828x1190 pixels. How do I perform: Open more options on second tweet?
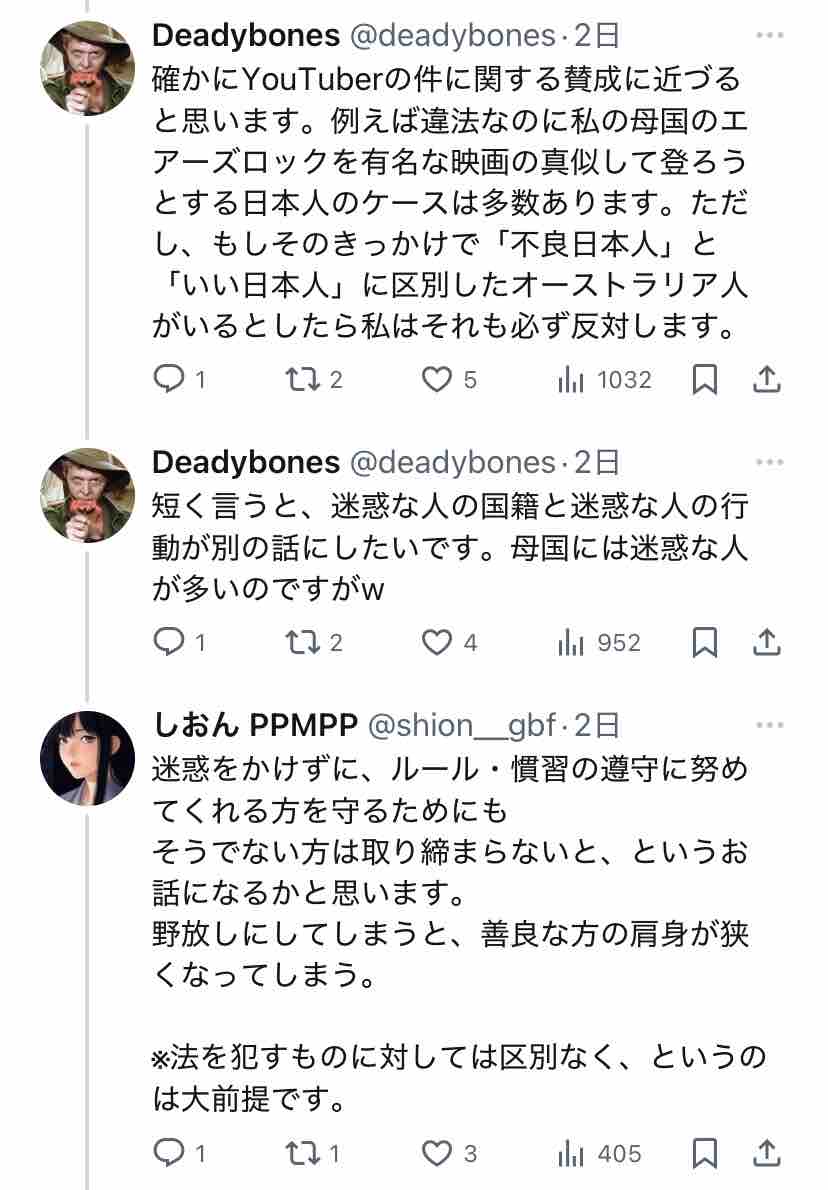coord(769,462)
